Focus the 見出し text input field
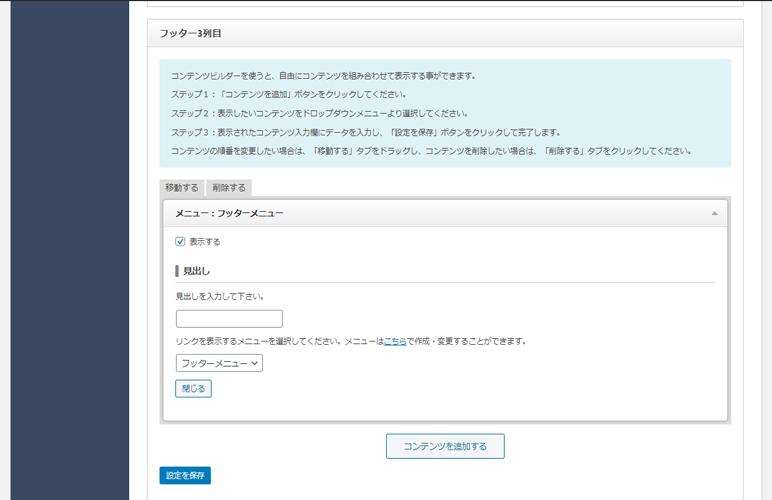This screenshot has height=500, width=772. [229, 319]
